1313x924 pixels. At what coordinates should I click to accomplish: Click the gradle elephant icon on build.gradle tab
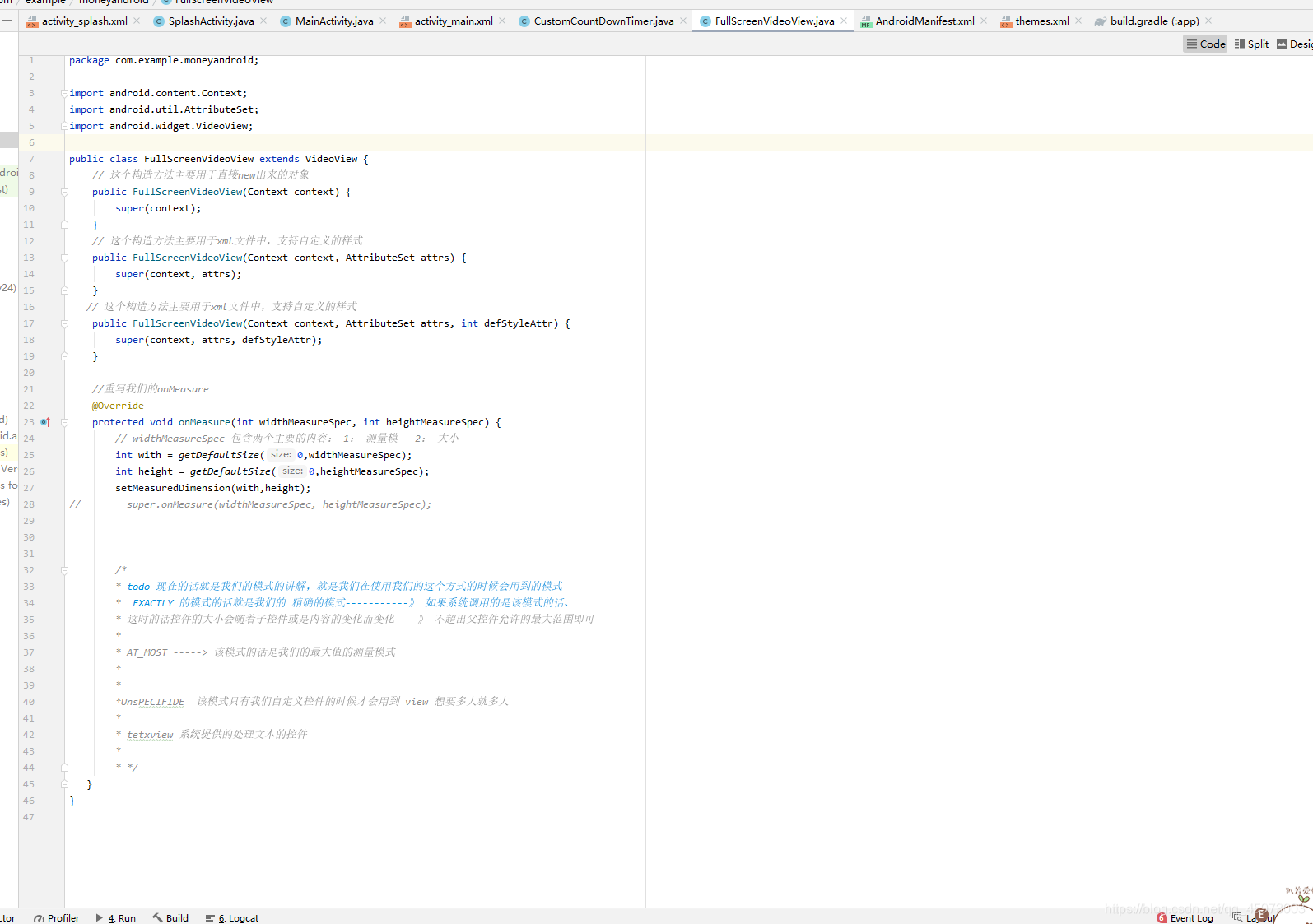pos(1101,21)
